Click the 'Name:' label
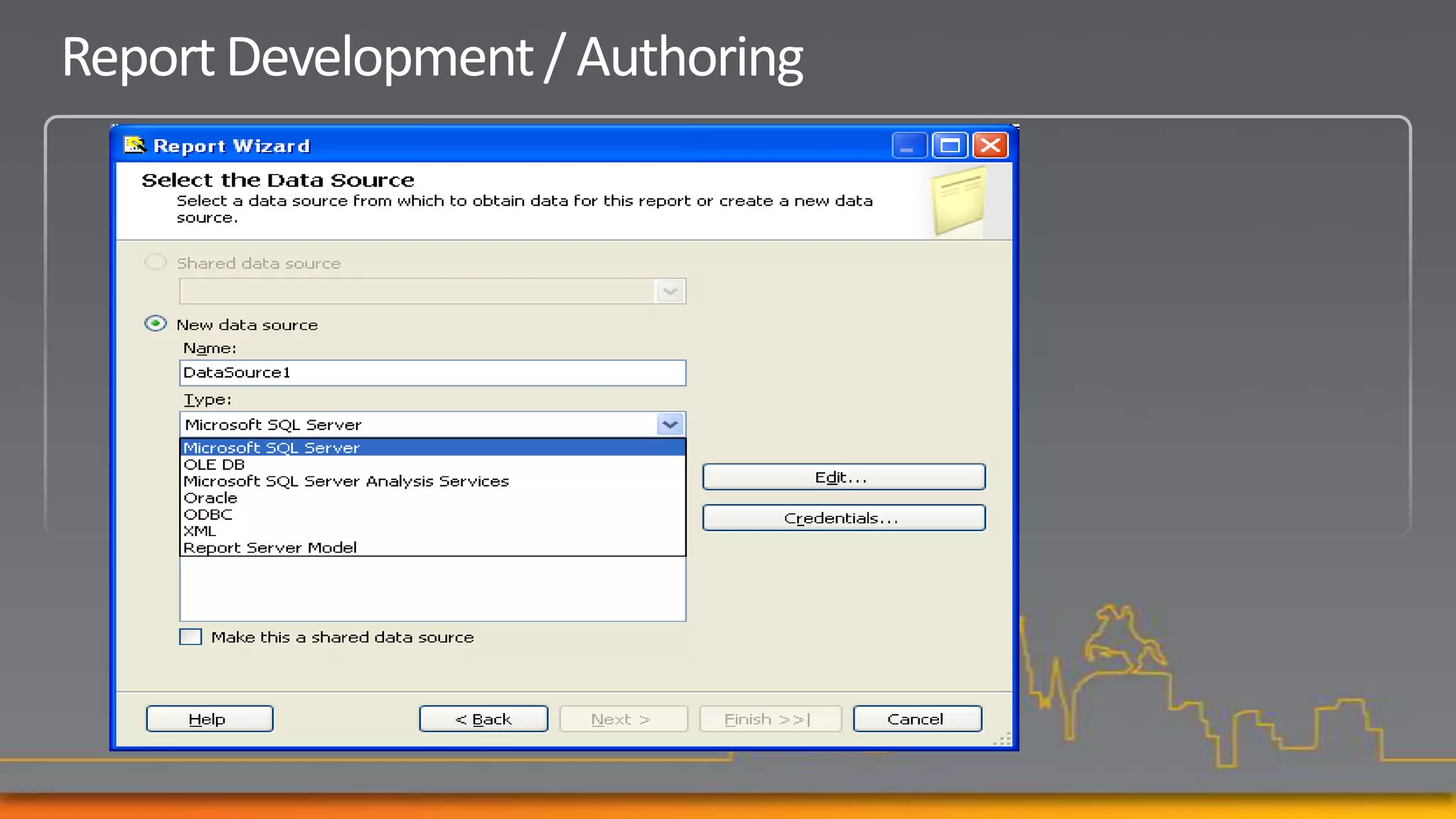This screenshot has width=1456, height=819. [210, 348]
